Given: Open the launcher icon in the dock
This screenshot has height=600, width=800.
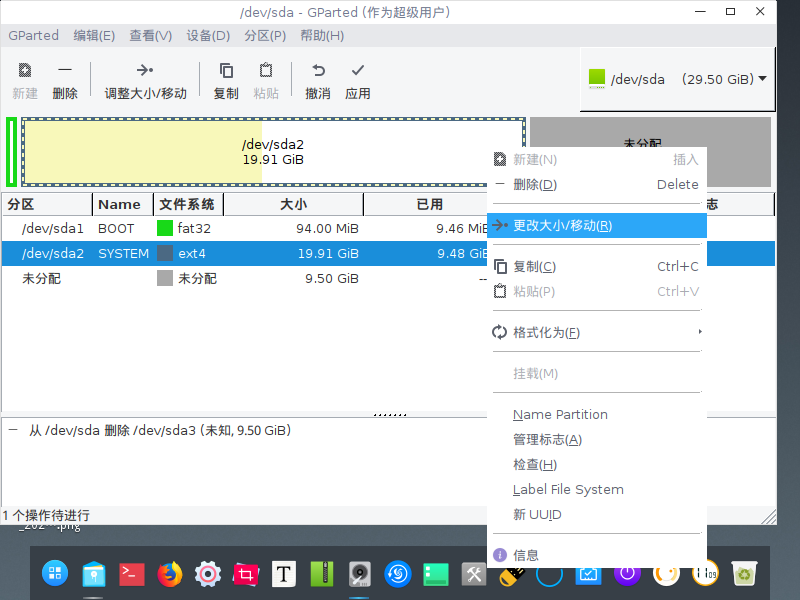Looking at the screenshot, I should click(x=55, y=573).
